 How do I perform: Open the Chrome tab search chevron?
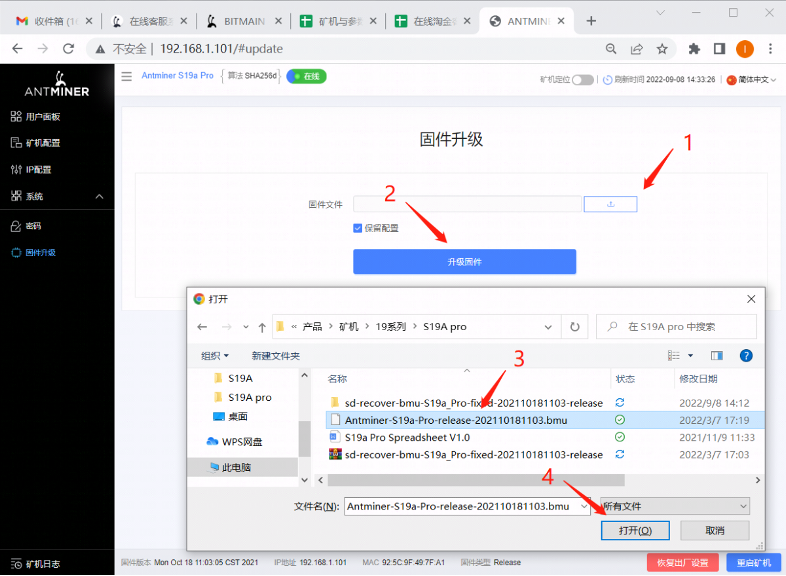[x=661, y=13]
